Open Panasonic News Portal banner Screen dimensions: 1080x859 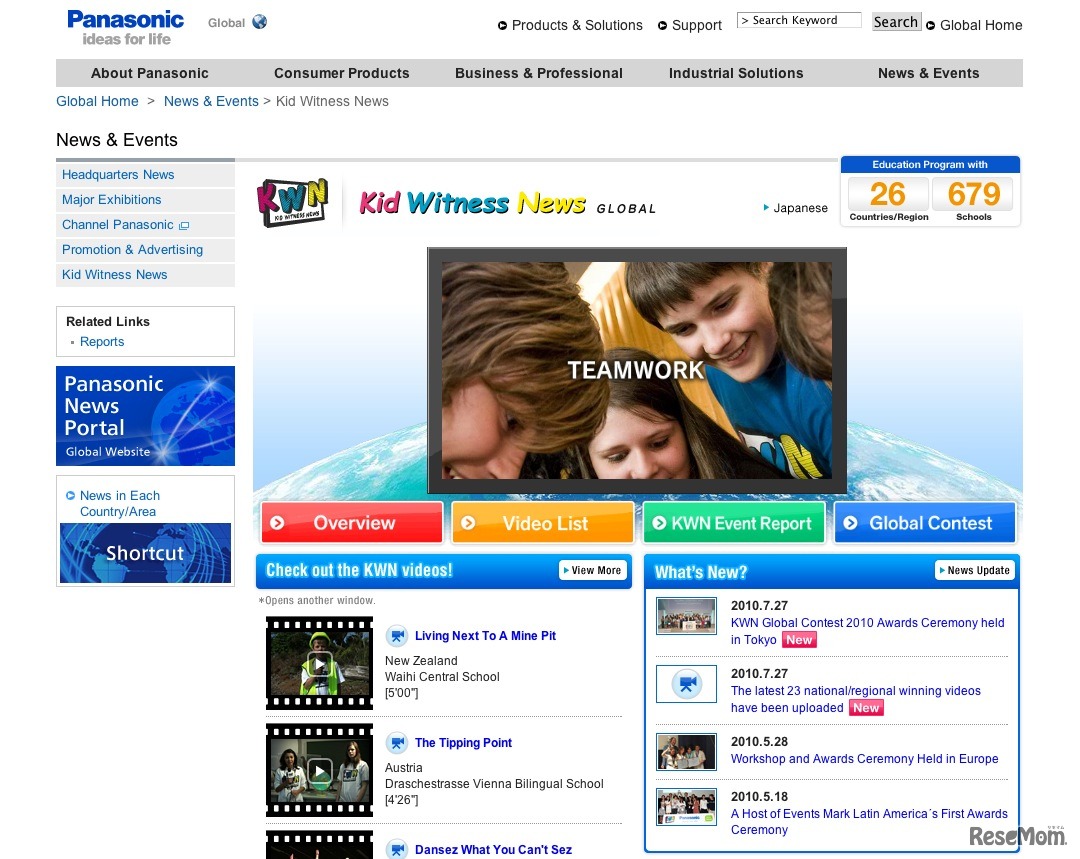(145, 416)
